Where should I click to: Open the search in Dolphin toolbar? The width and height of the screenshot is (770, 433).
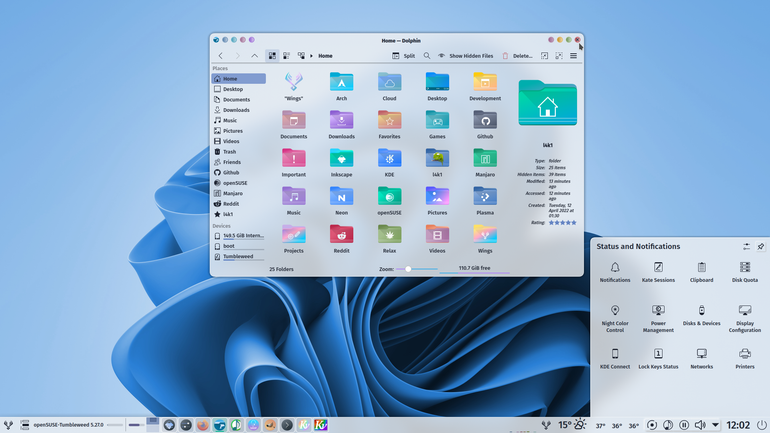click(x=427, y=56)
